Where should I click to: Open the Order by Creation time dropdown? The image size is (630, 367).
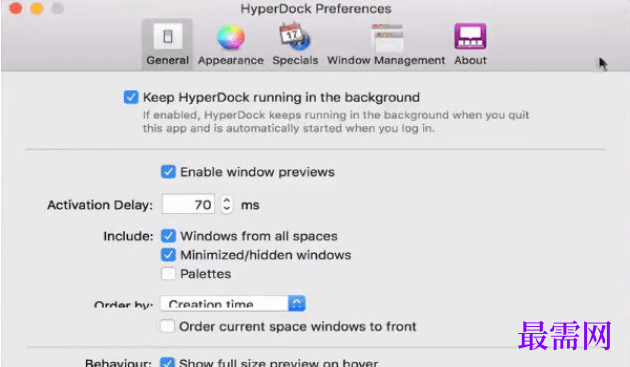pyautogui.click(x=233, y=303)
